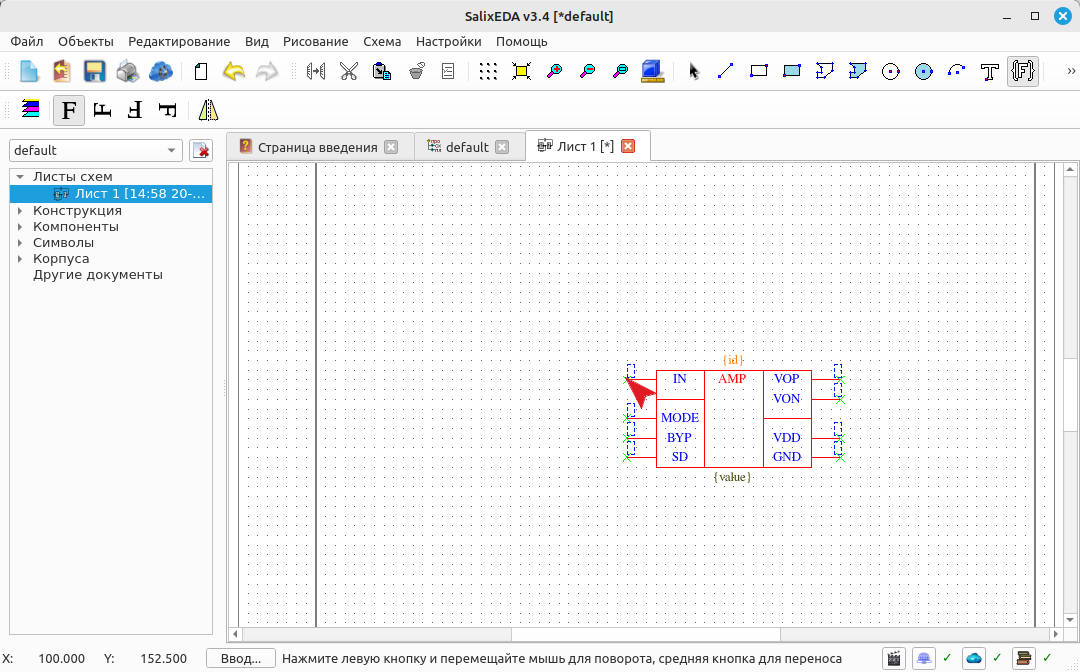The height and width of the screenshot is (672, 1080).
Task: Click the zoom out magnifier
Action: coord(588,71)
